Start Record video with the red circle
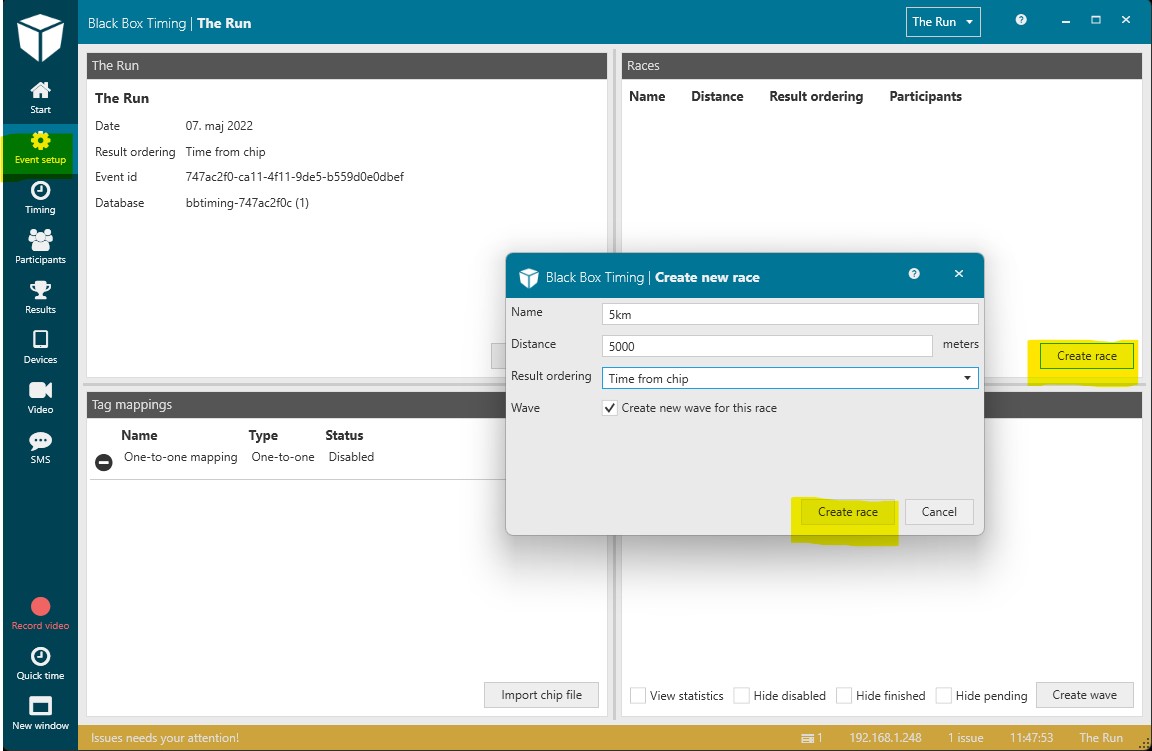 tap(40, 614)
